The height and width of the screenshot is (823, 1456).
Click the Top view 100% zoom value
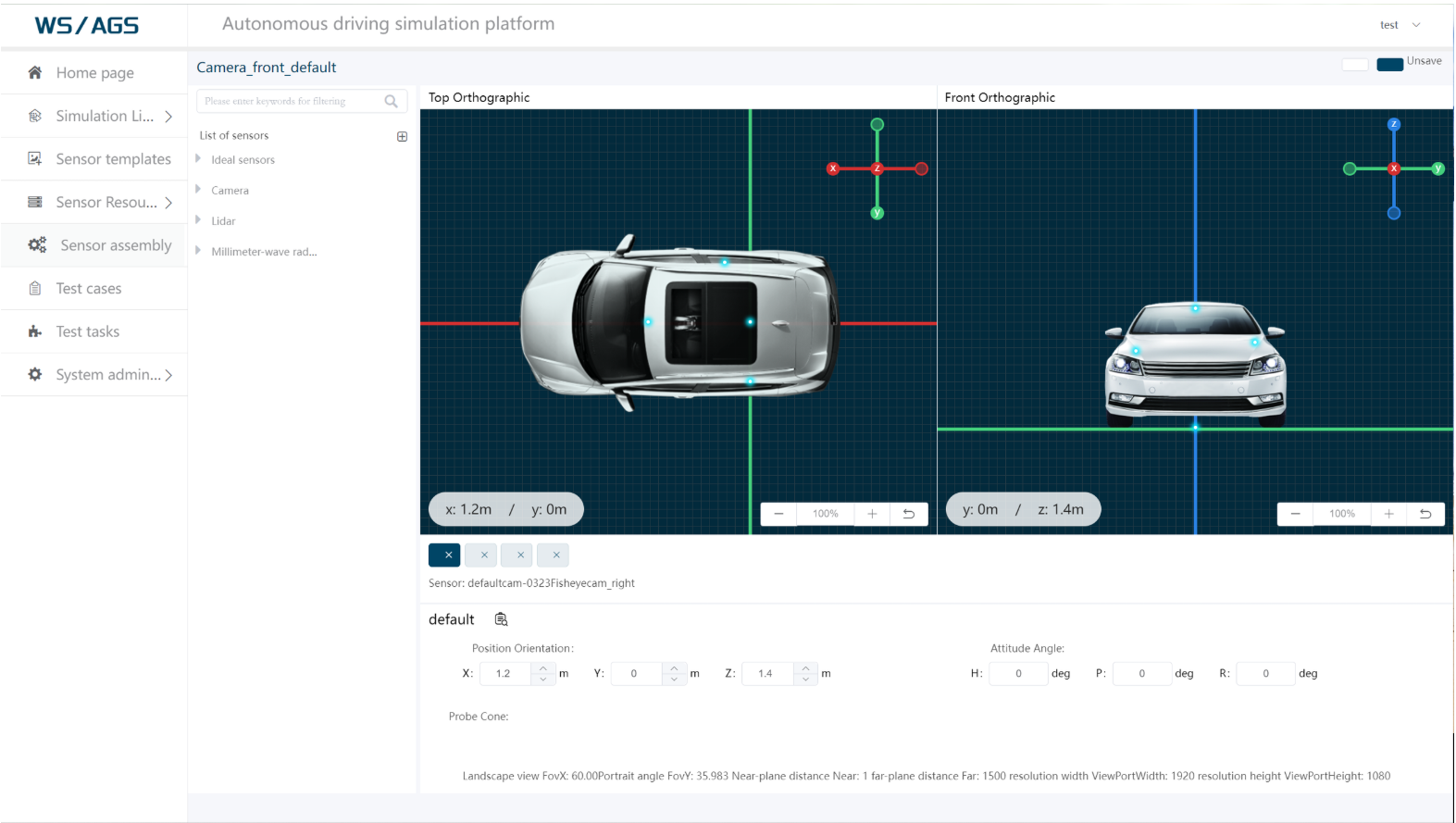pyautogui.click(x=826, y=514)
